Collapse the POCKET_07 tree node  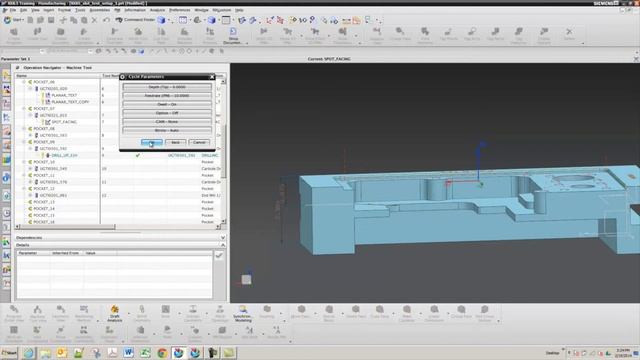pos(24,109)
